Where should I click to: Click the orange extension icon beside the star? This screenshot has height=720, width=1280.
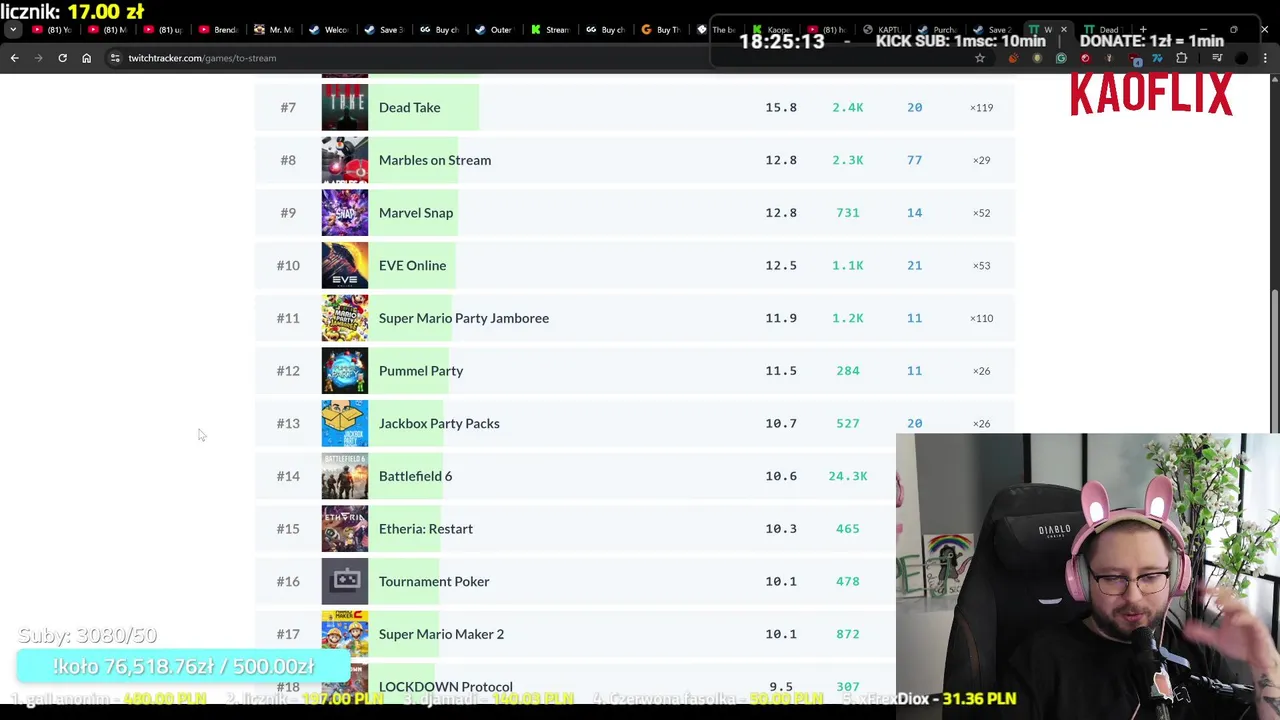tap(1013, 58)
